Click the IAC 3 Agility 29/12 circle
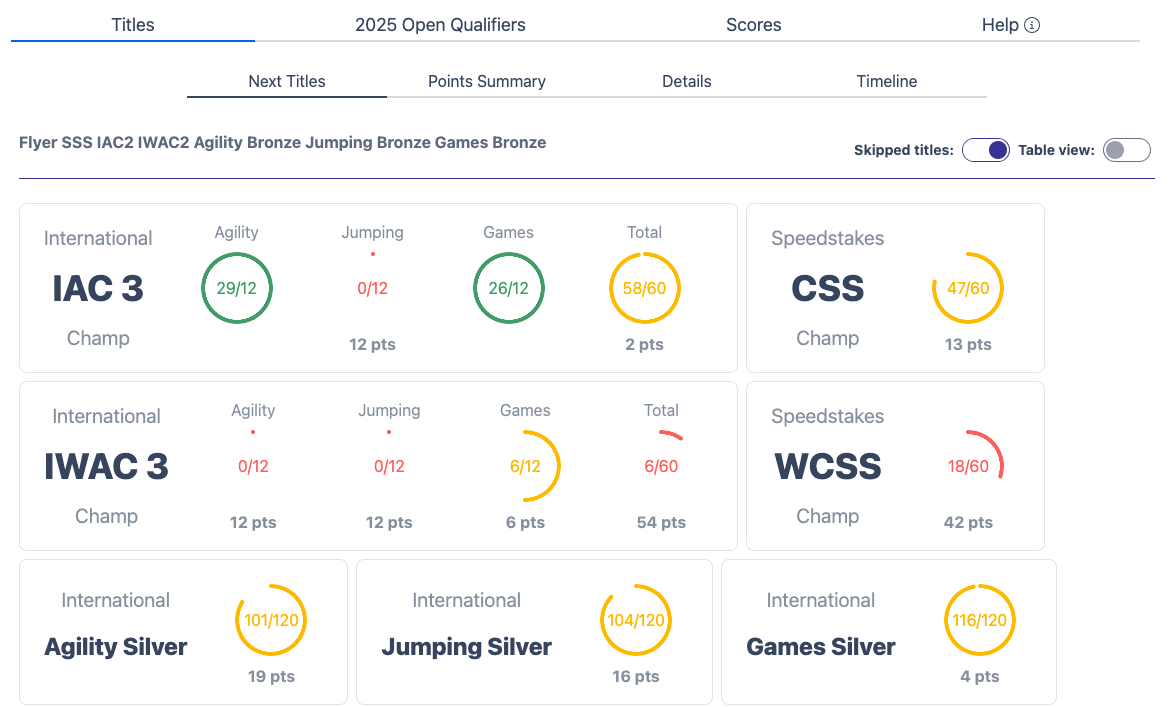Image resolution: width=1169 pixels, height=707 pixels. tap(237, 288)
